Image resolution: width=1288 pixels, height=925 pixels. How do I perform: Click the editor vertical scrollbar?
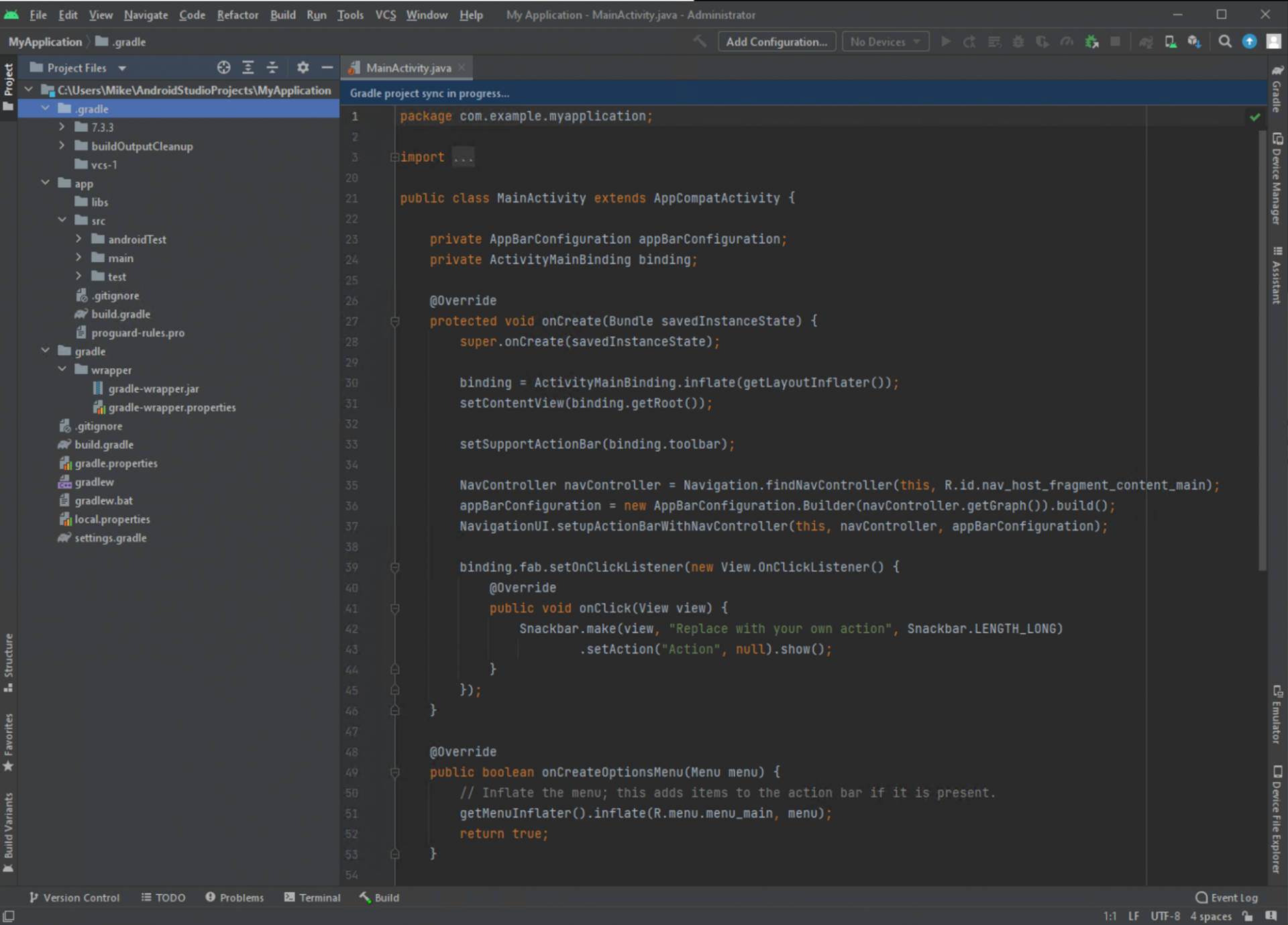click(1262, 349)
